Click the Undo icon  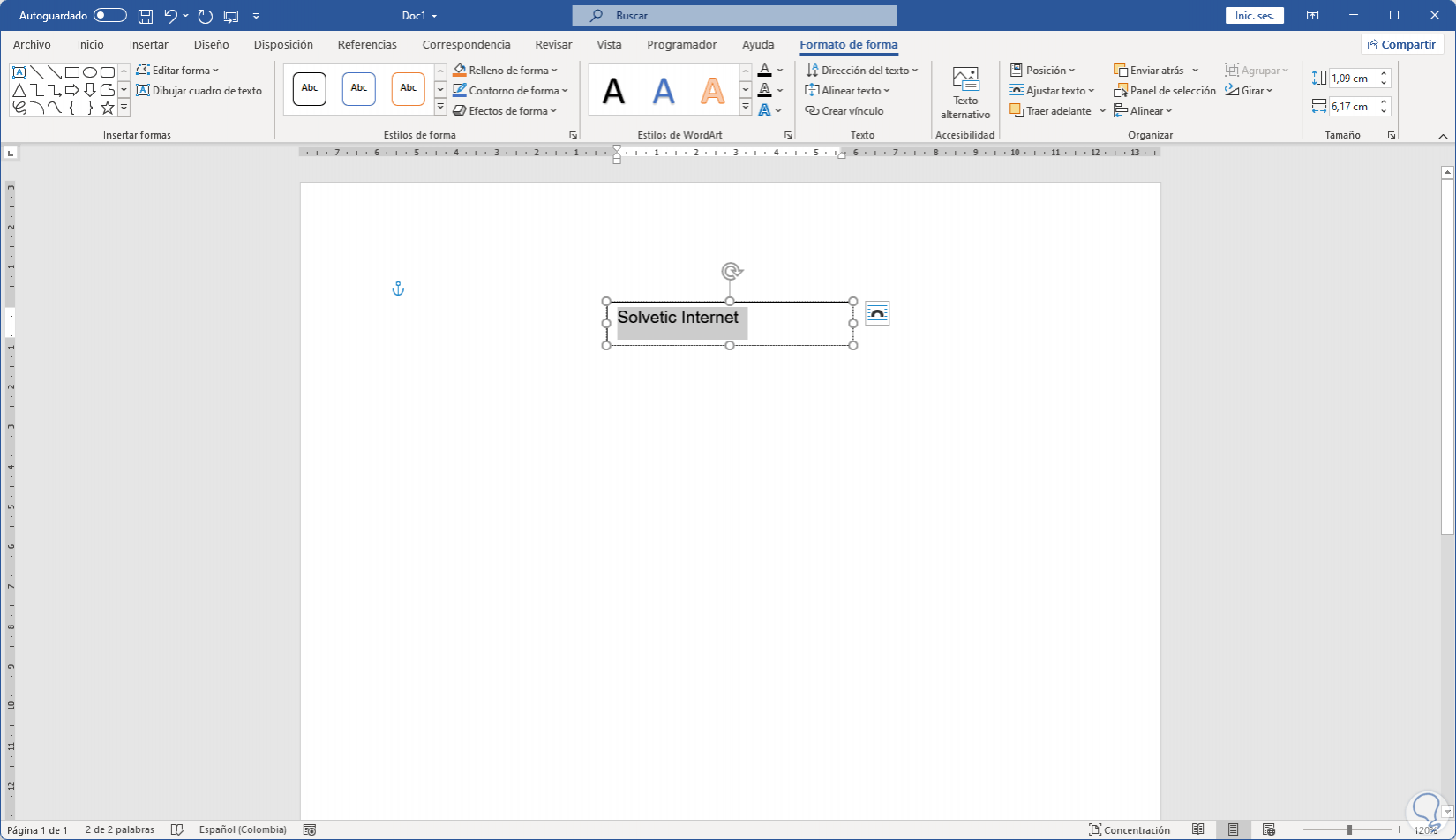point(171,16)
